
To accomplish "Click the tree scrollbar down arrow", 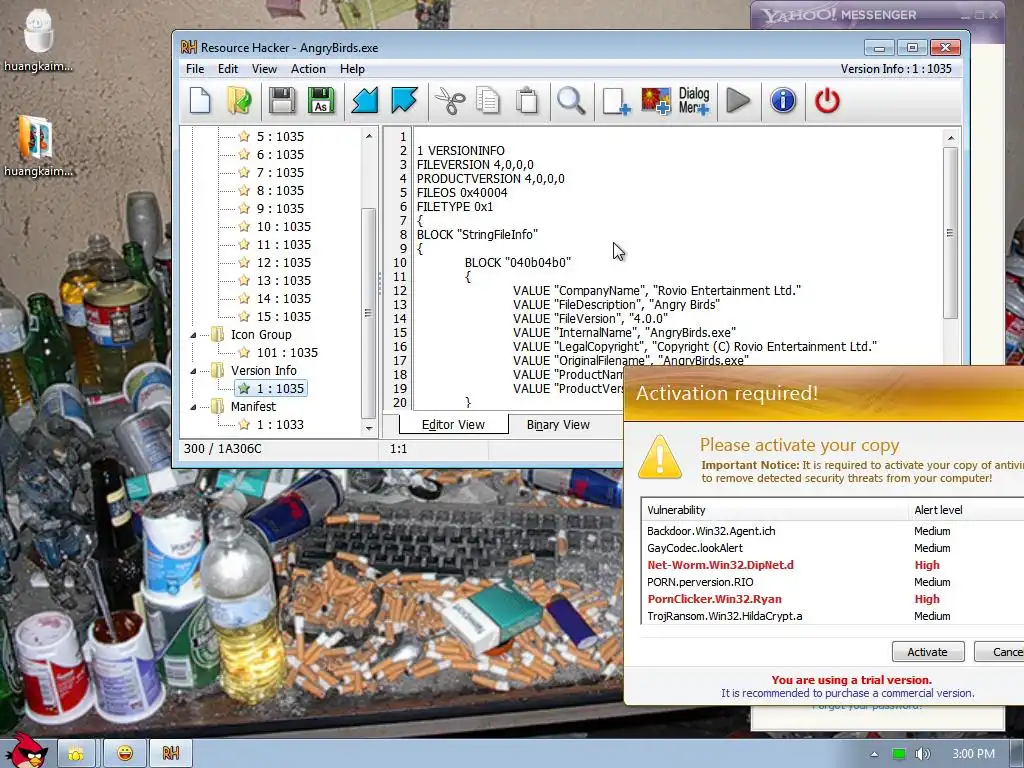I will pos(369,428).
